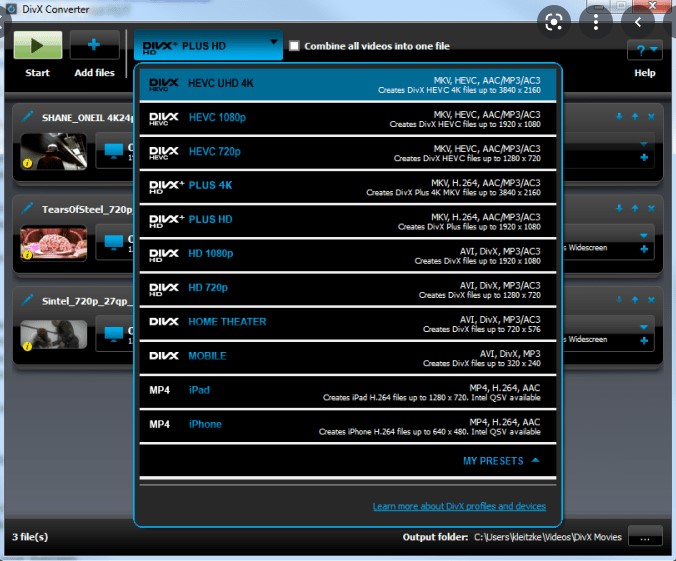Pick the MP4 iPhone profile
676x561 pixels.
pos(348,426)
